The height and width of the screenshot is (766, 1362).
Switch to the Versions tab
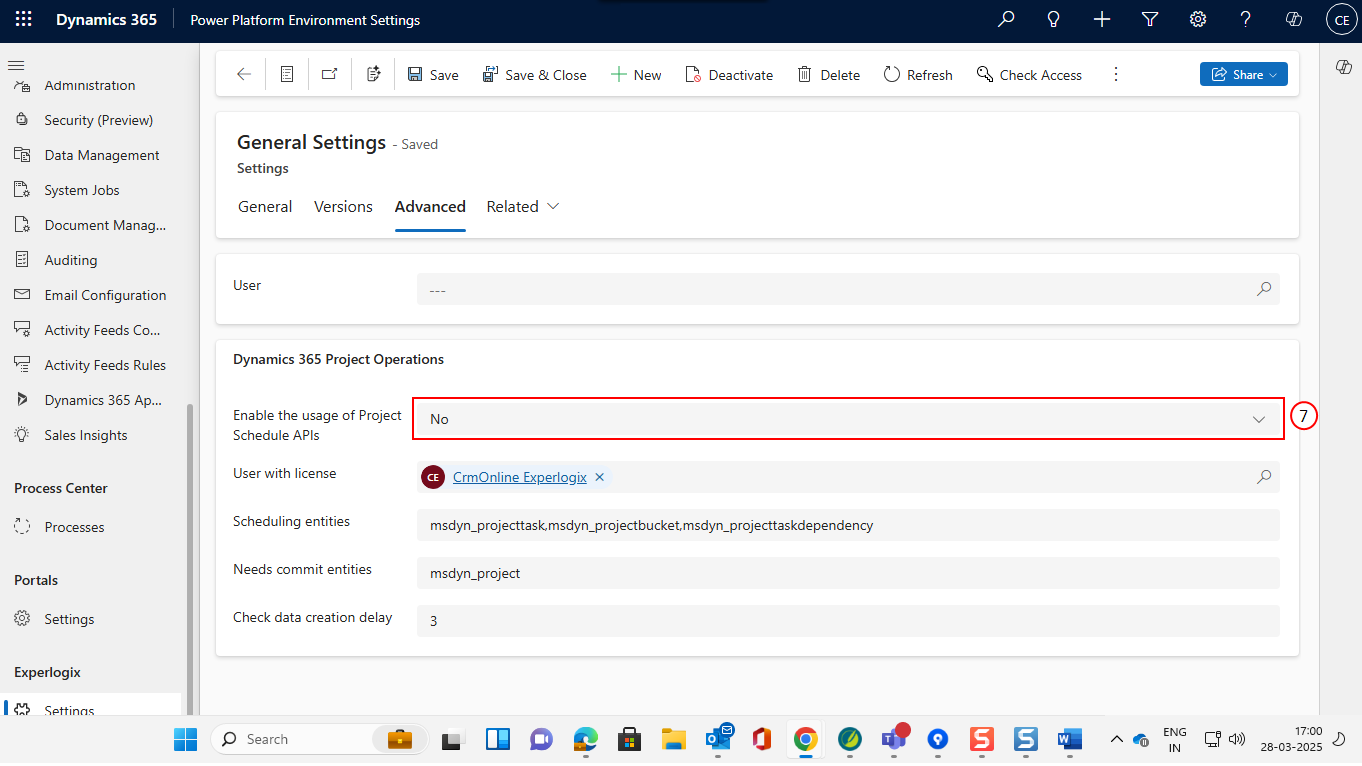[x=343, y=207]
